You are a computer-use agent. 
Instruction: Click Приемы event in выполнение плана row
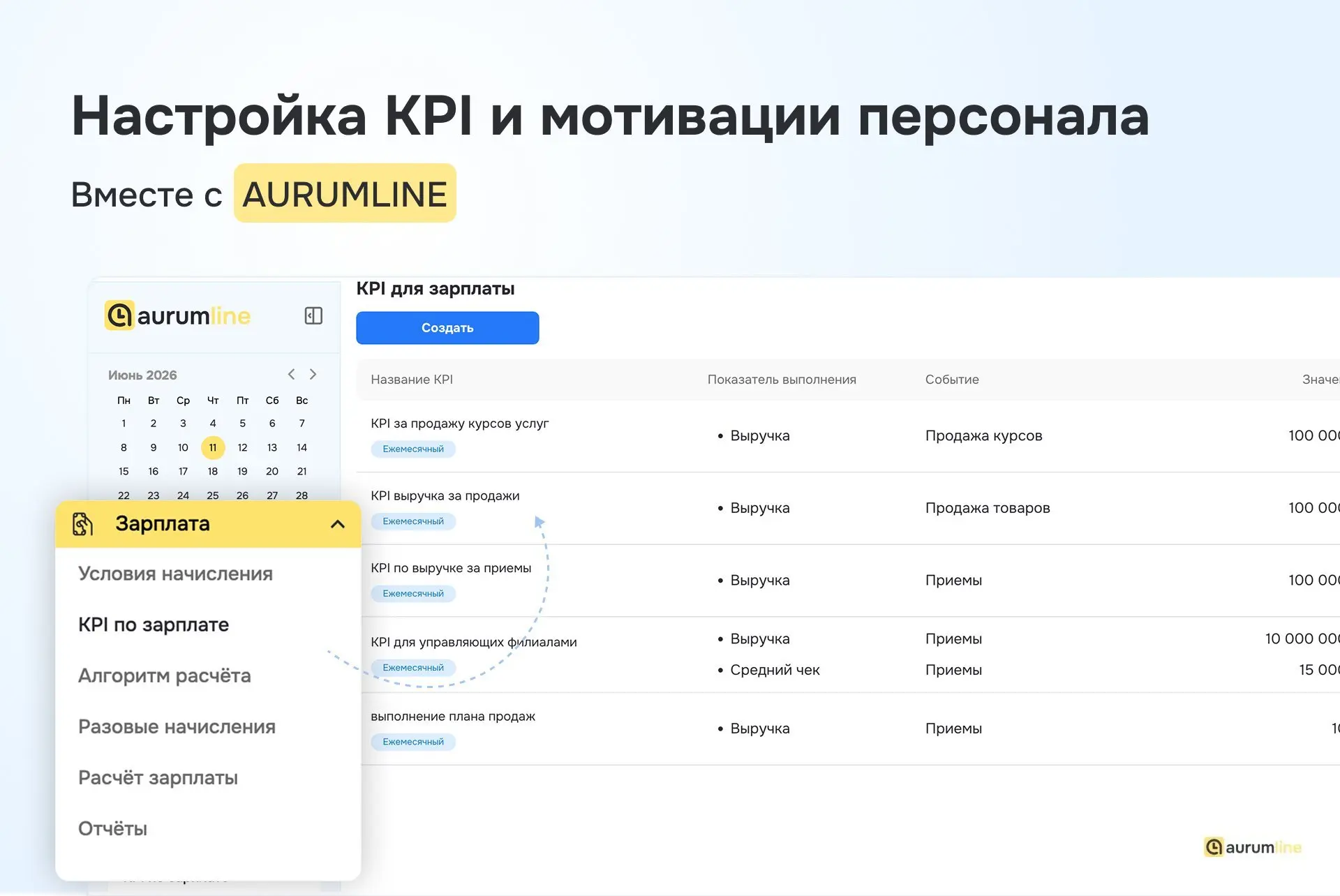953,729
